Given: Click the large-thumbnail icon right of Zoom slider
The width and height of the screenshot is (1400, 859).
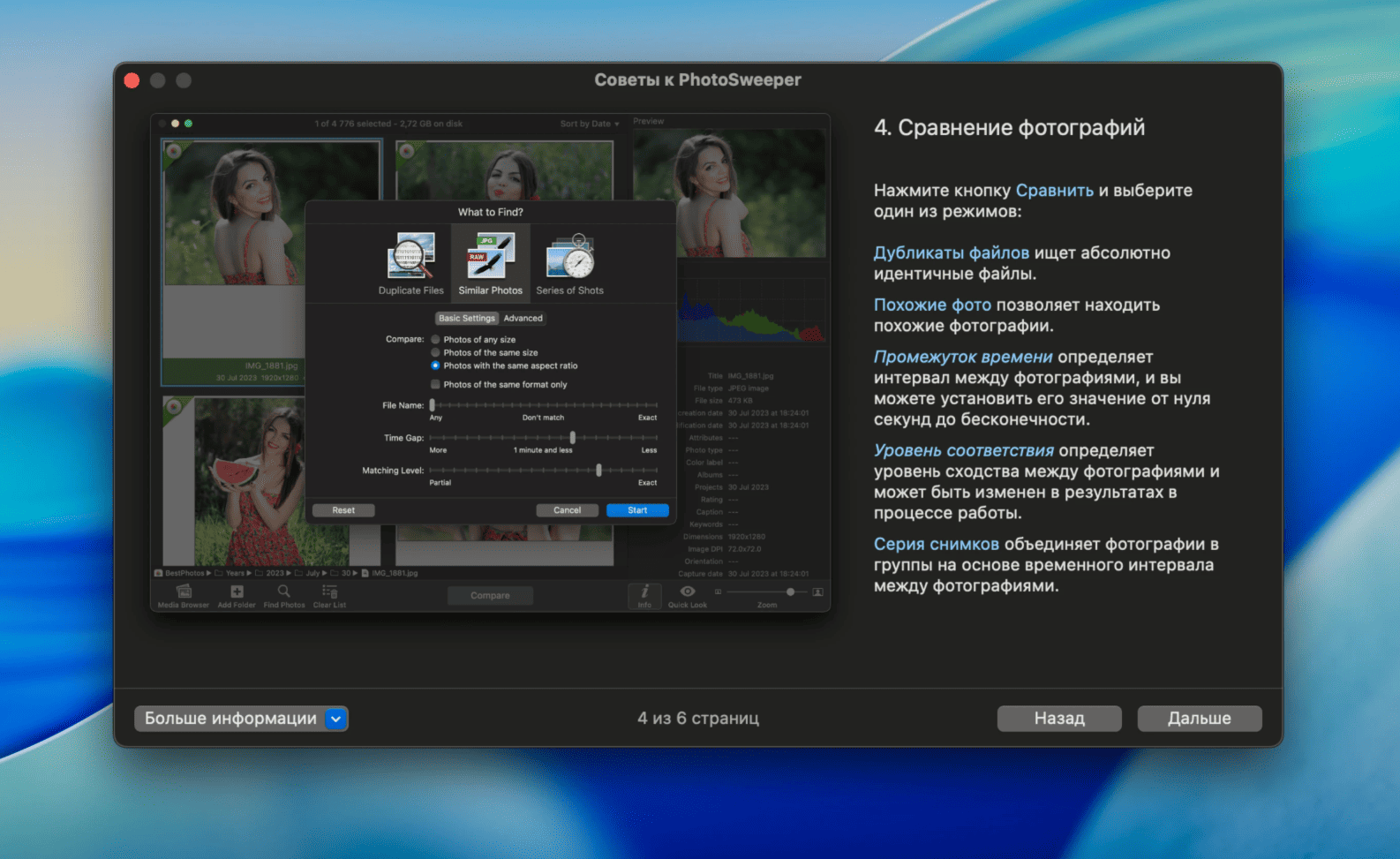Looking at the screenshot, I should tap(818, 592).
